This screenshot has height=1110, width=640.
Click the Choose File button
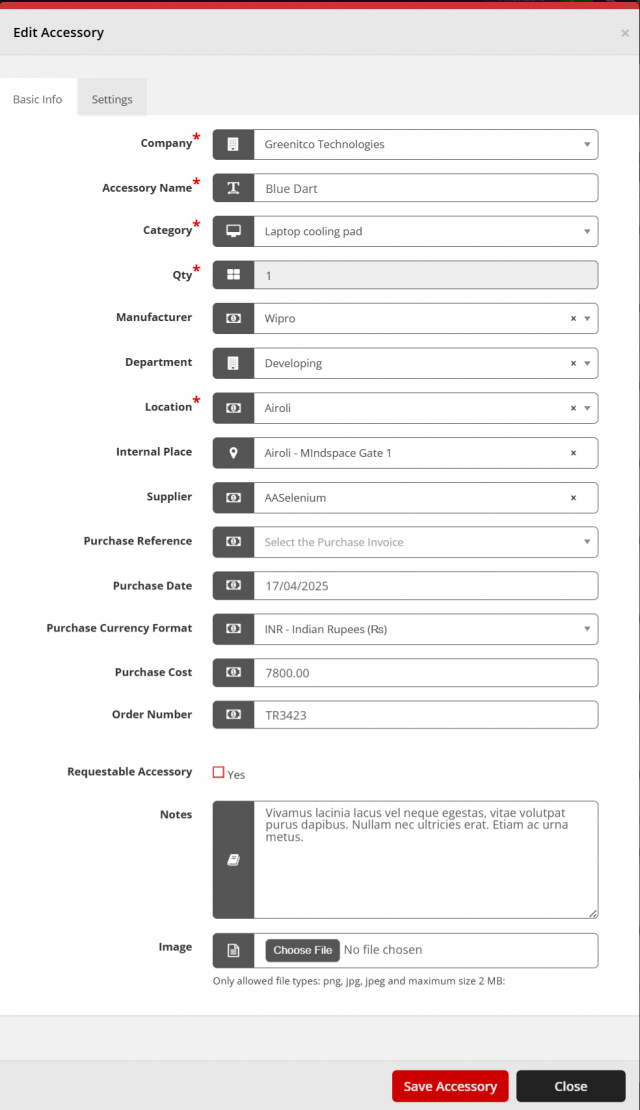pyautogui.click(x=303, y=950)
